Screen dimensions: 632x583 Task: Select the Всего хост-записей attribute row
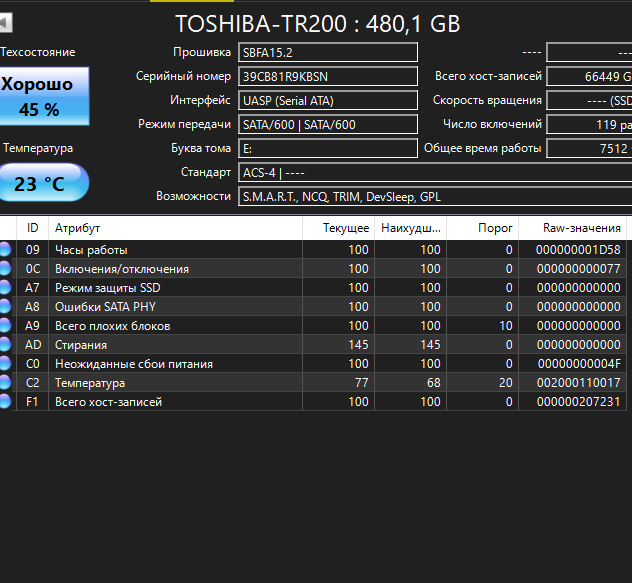coord(313,402)
